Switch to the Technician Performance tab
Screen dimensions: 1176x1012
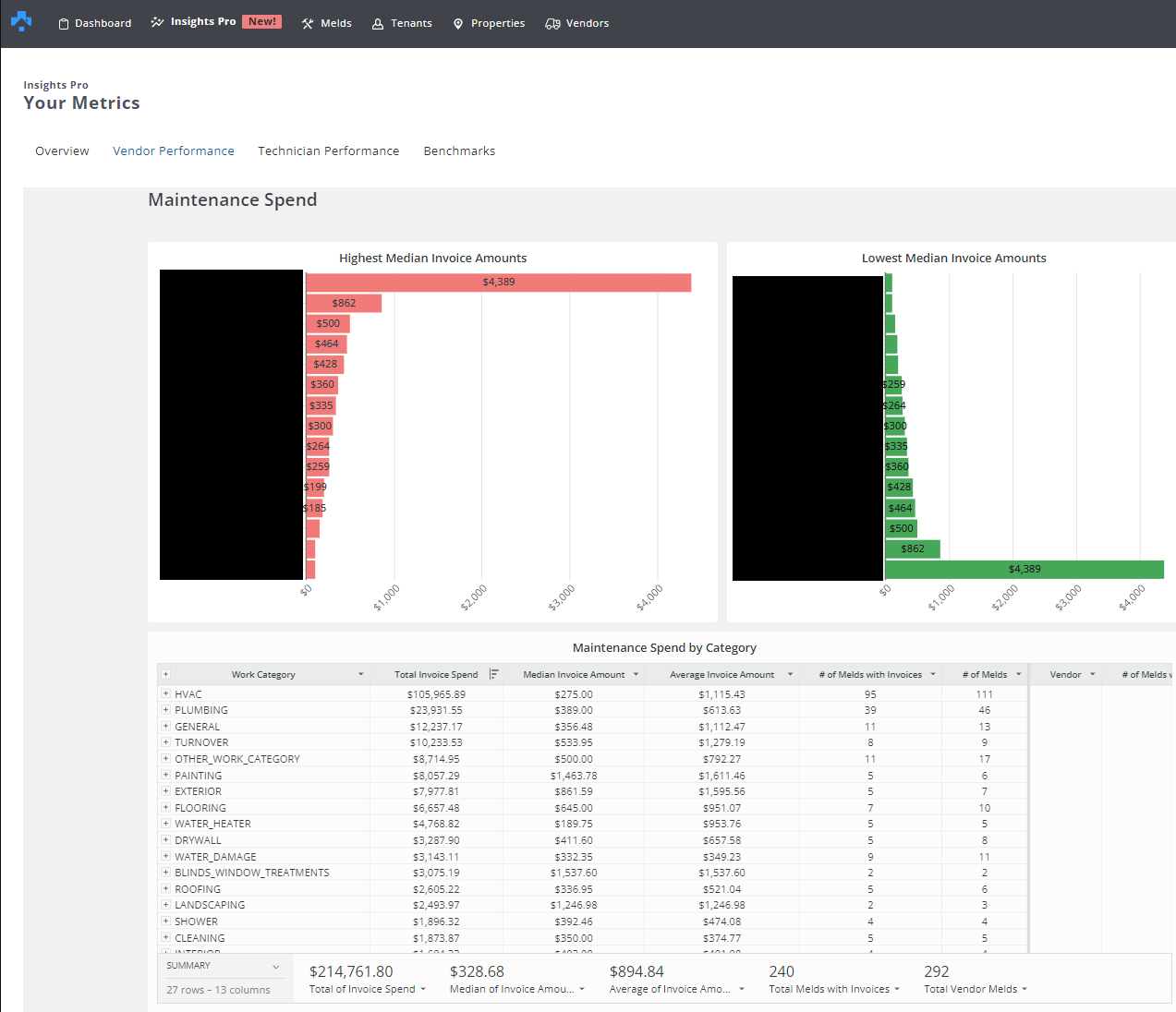(x=328, y=151)
